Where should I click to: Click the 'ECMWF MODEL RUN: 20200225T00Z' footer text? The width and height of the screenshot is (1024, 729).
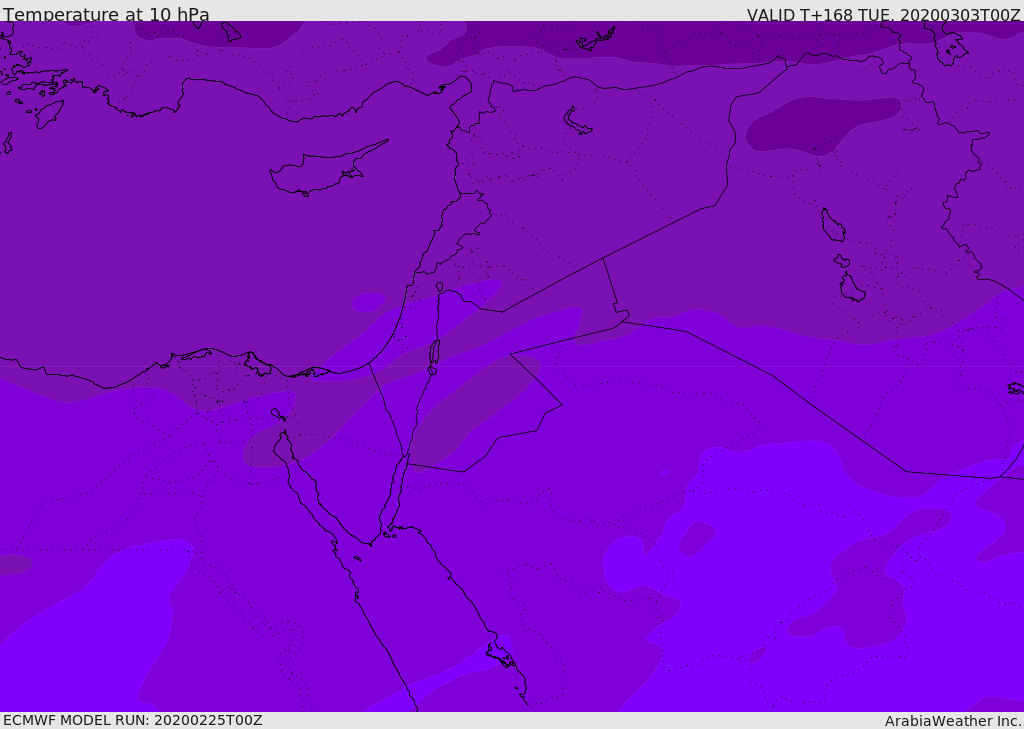coord(133,720)
